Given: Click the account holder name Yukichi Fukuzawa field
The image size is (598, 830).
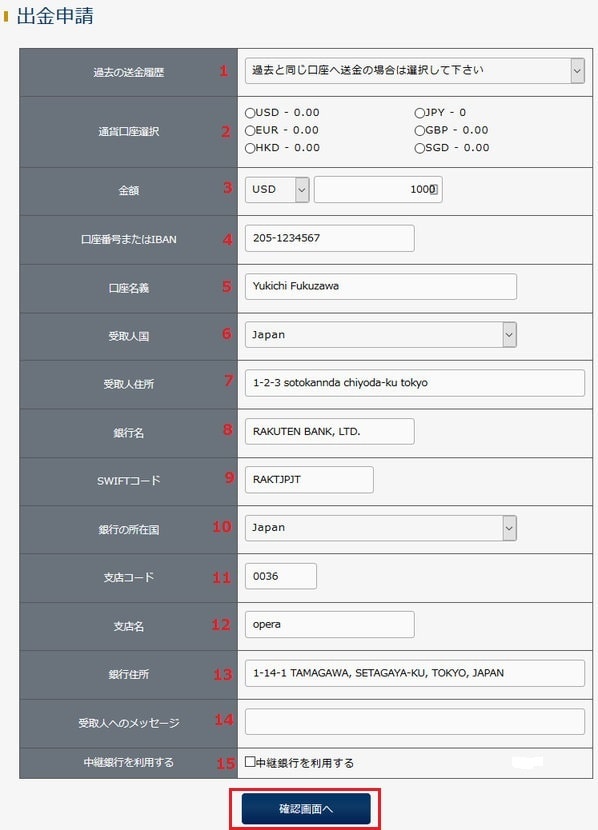Looking at the screenshot, I should point(380,286).
